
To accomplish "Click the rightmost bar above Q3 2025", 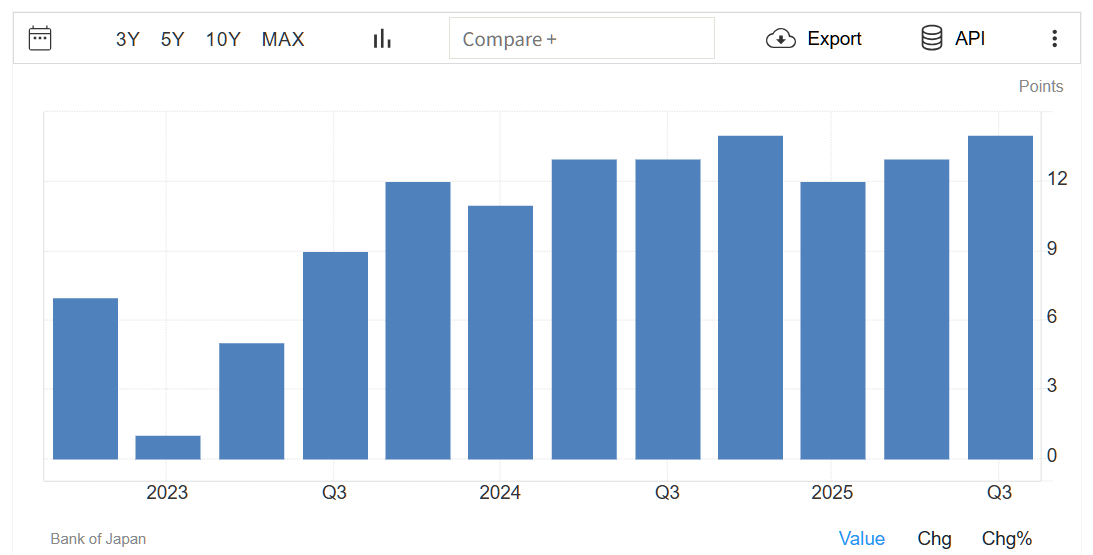I will [x=1000, y=298].
